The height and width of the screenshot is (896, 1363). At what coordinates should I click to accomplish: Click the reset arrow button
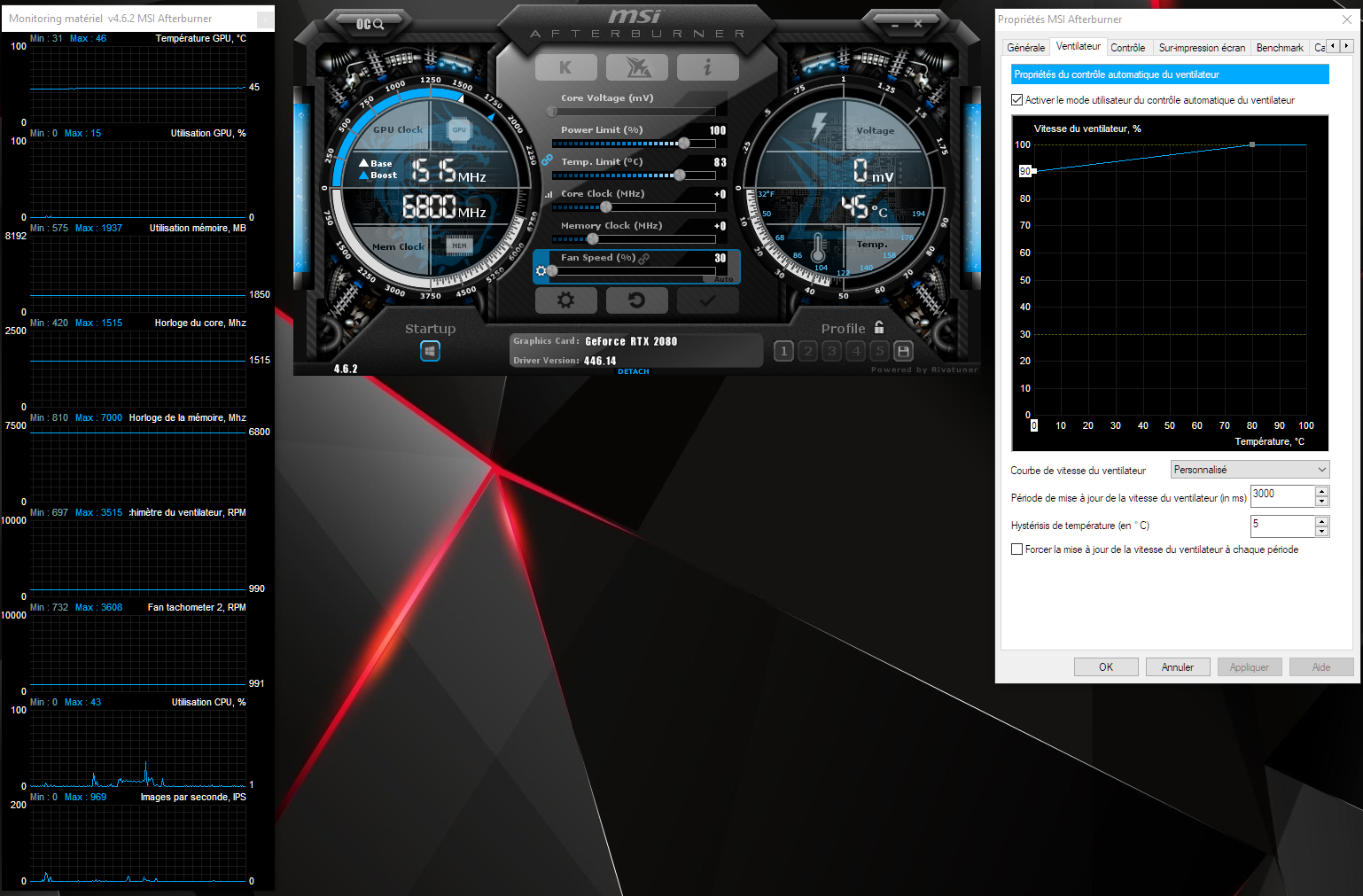tap(637, 300)
